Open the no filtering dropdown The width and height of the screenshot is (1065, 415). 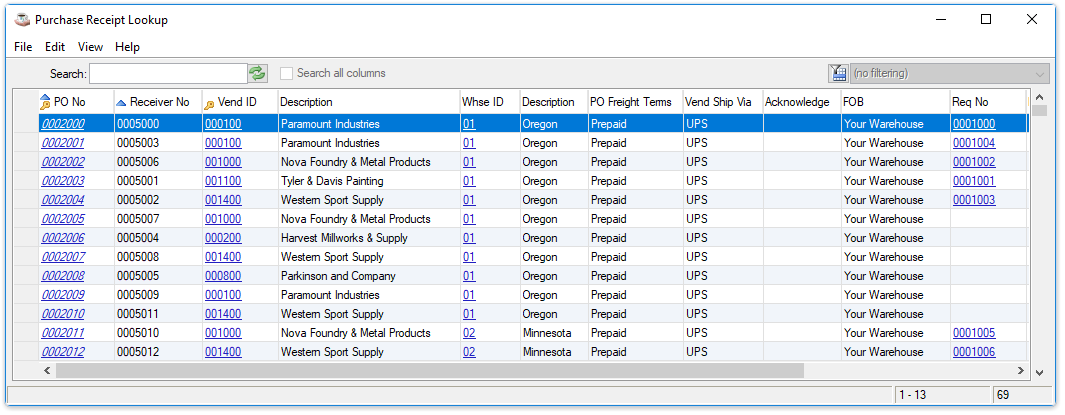click(950, 73)
